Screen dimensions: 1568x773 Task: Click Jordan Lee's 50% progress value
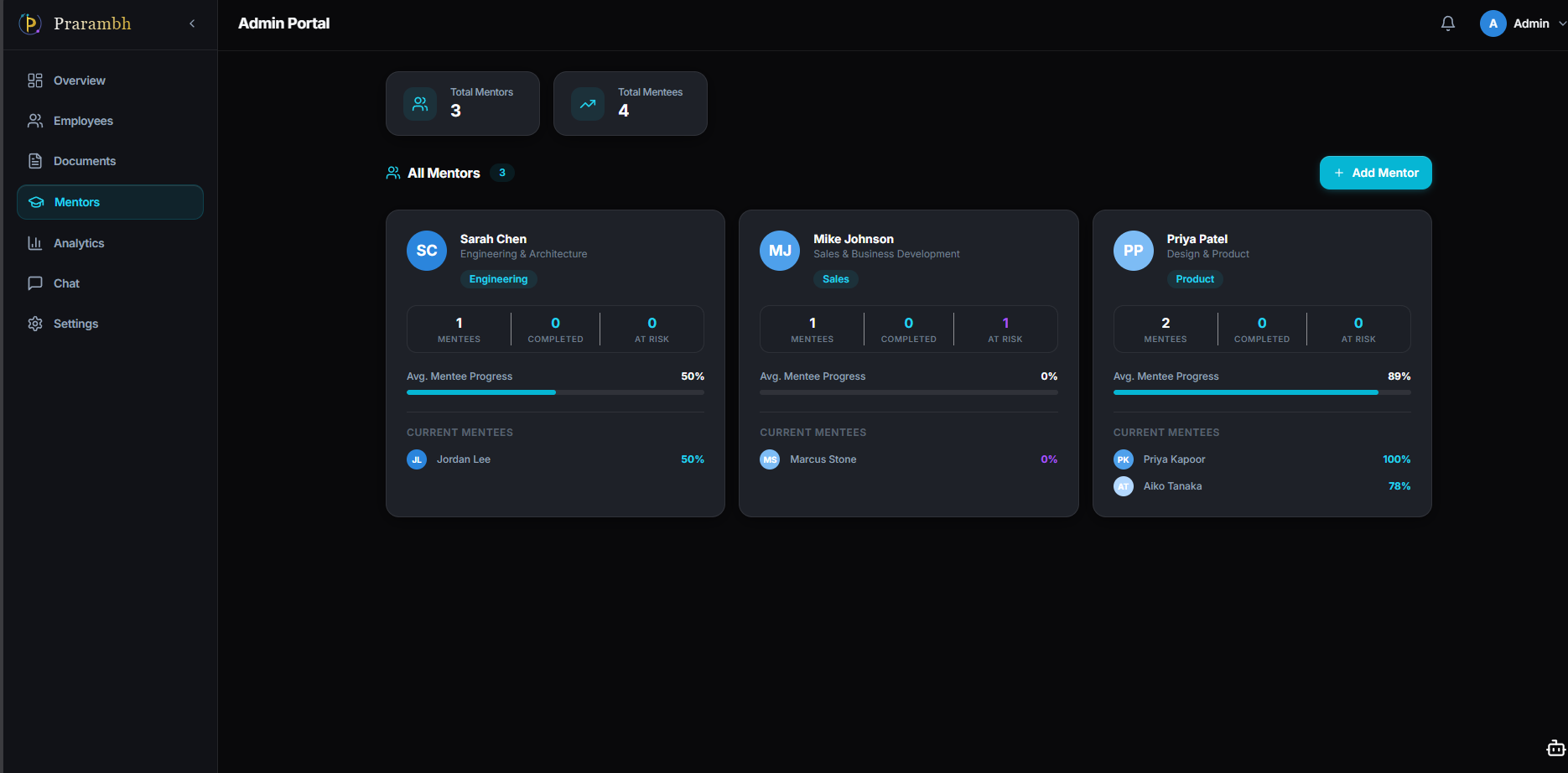[693, 459]
